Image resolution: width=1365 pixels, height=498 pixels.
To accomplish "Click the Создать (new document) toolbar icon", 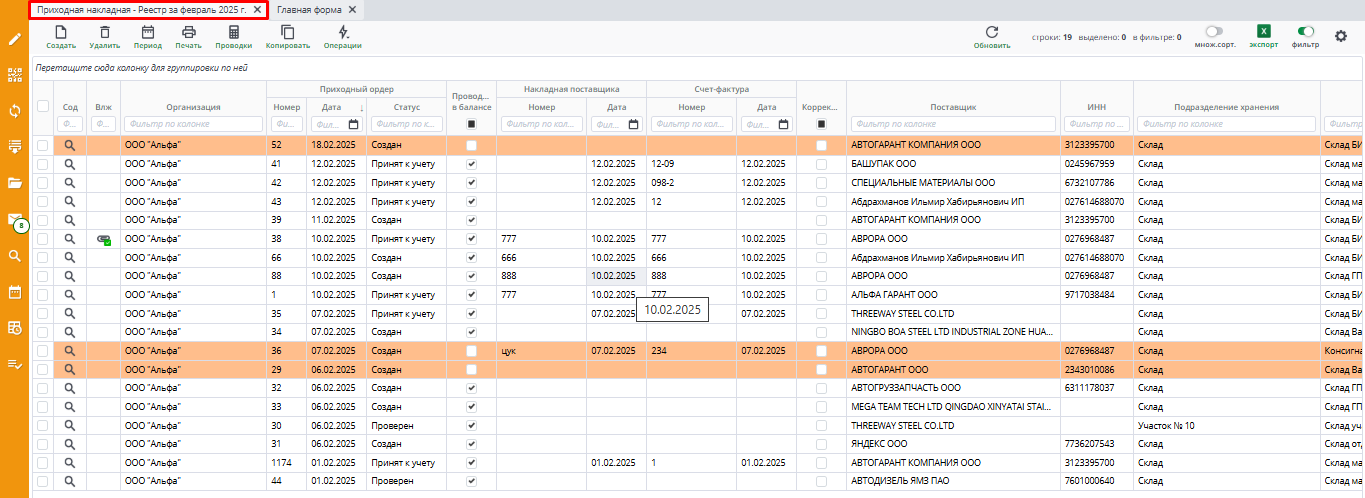I will coord(61,33).
